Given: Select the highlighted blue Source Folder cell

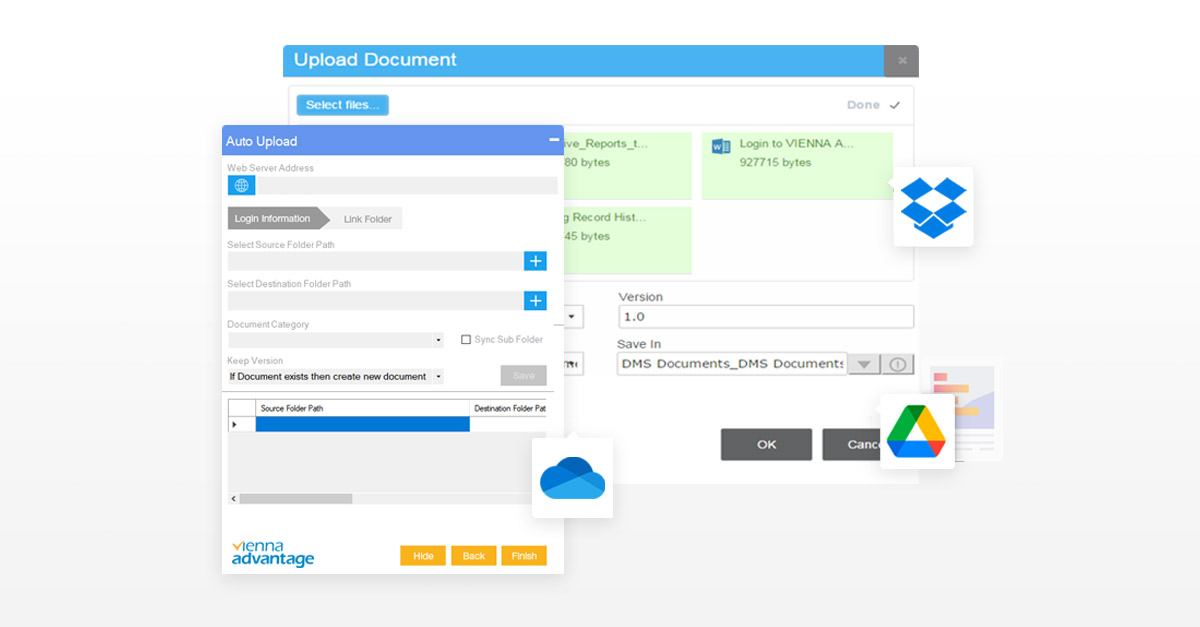Looking at the screenshot, I should 362,424.
